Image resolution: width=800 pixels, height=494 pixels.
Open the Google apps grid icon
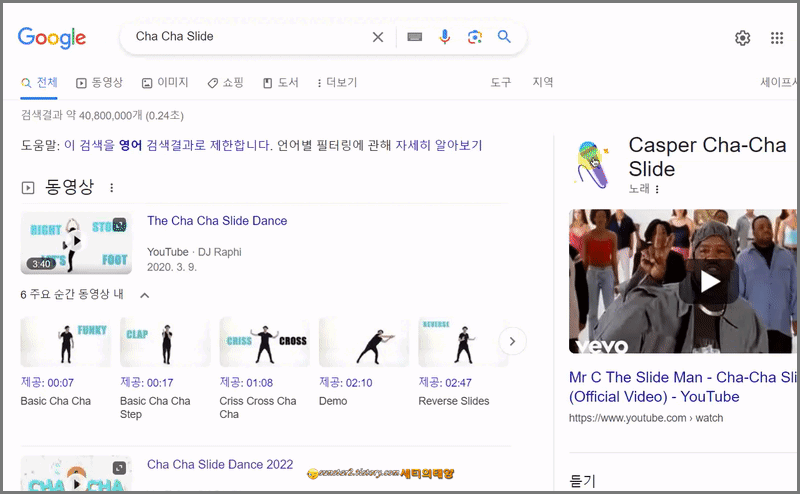click(777, 38)
